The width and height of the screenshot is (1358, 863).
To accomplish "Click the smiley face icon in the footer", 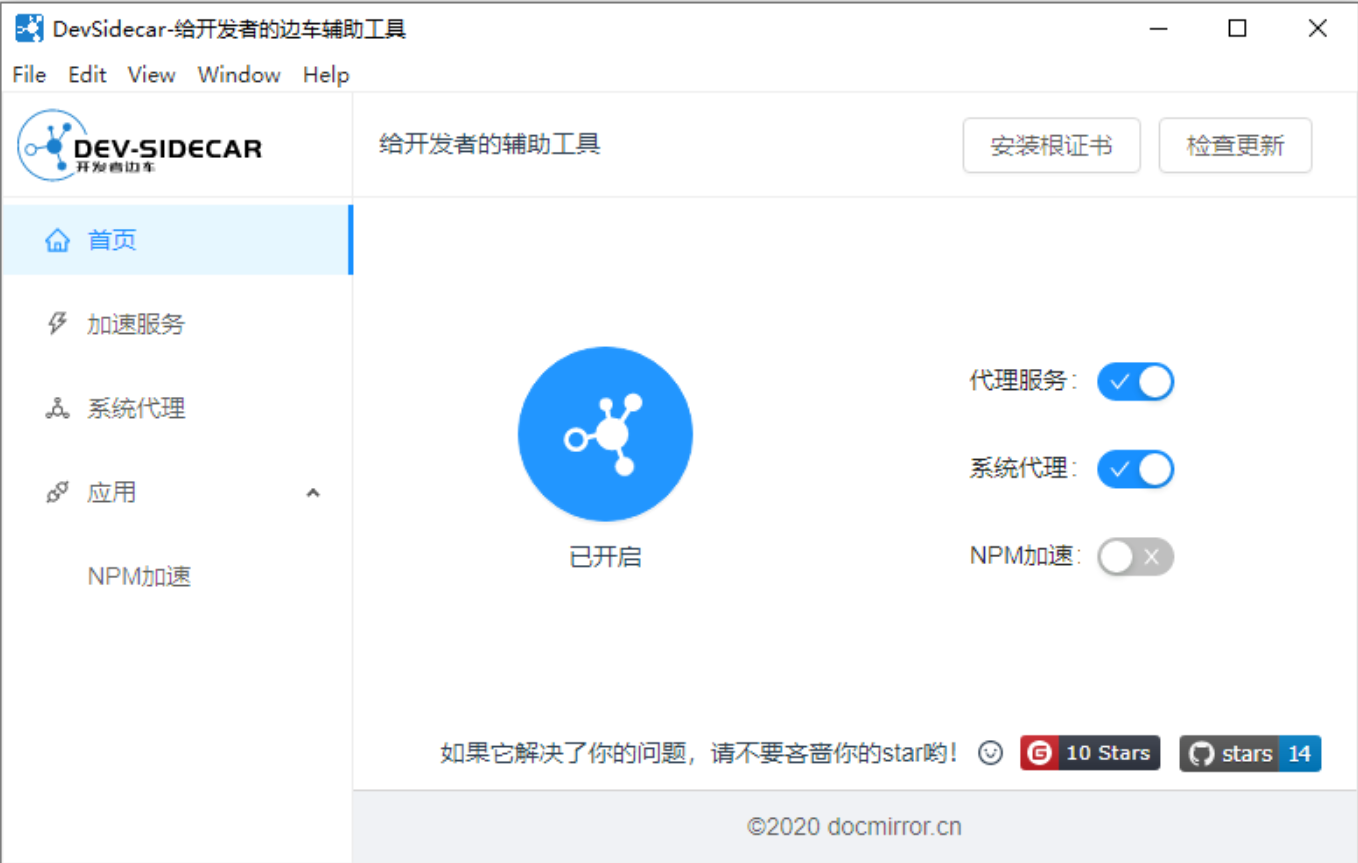I will pos(990,753).
